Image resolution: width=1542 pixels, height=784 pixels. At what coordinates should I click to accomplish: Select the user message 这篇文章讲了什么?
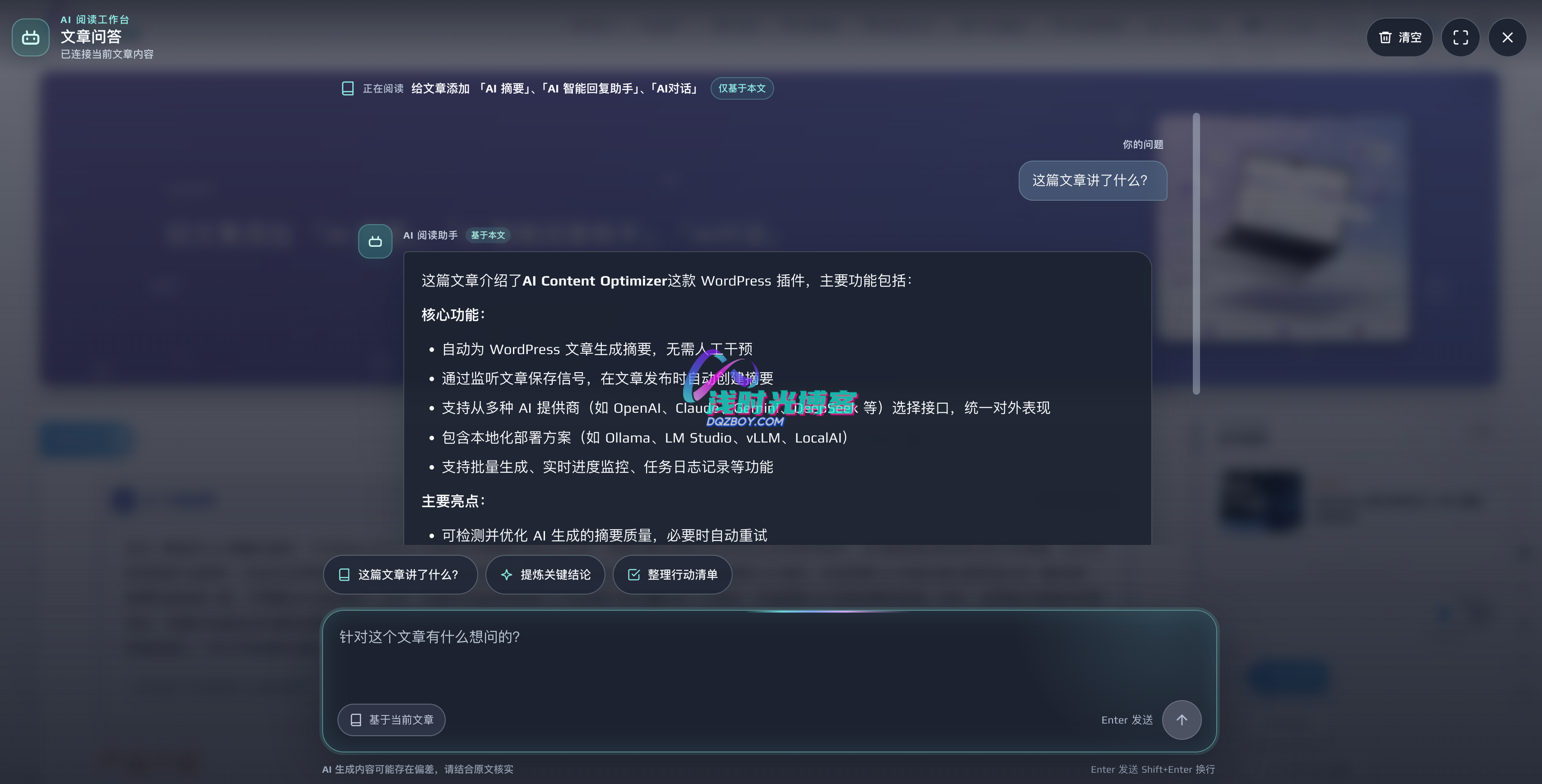pyautogui.click(x=1093, y=180)
